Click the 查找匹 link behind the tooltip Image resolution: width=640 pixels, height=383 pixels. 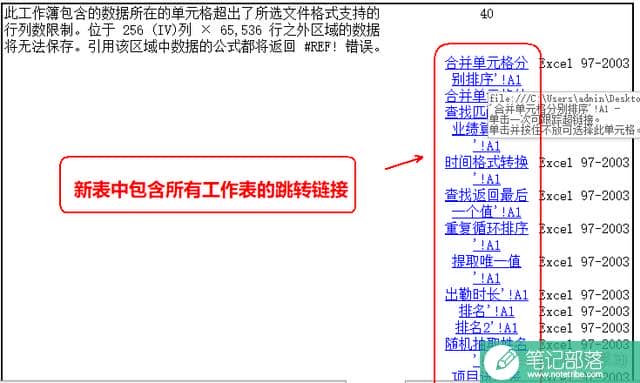[466, 112]
